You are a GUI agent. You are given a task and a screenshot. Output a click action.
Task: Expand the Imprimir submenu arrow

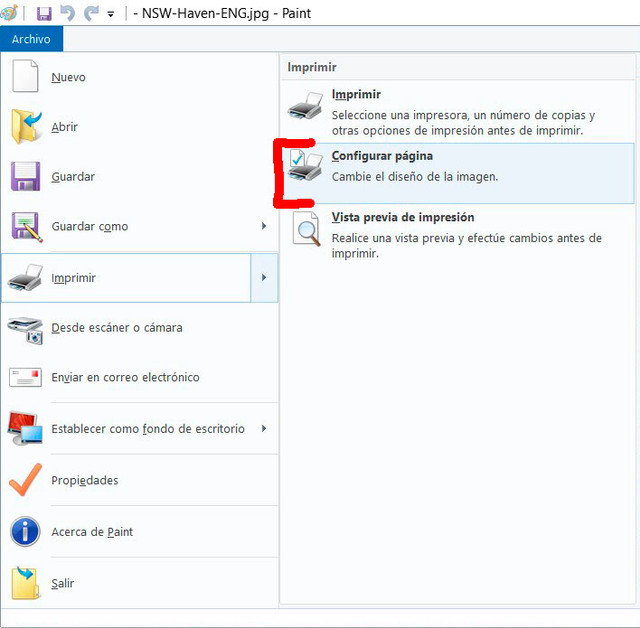pos(264,278)
